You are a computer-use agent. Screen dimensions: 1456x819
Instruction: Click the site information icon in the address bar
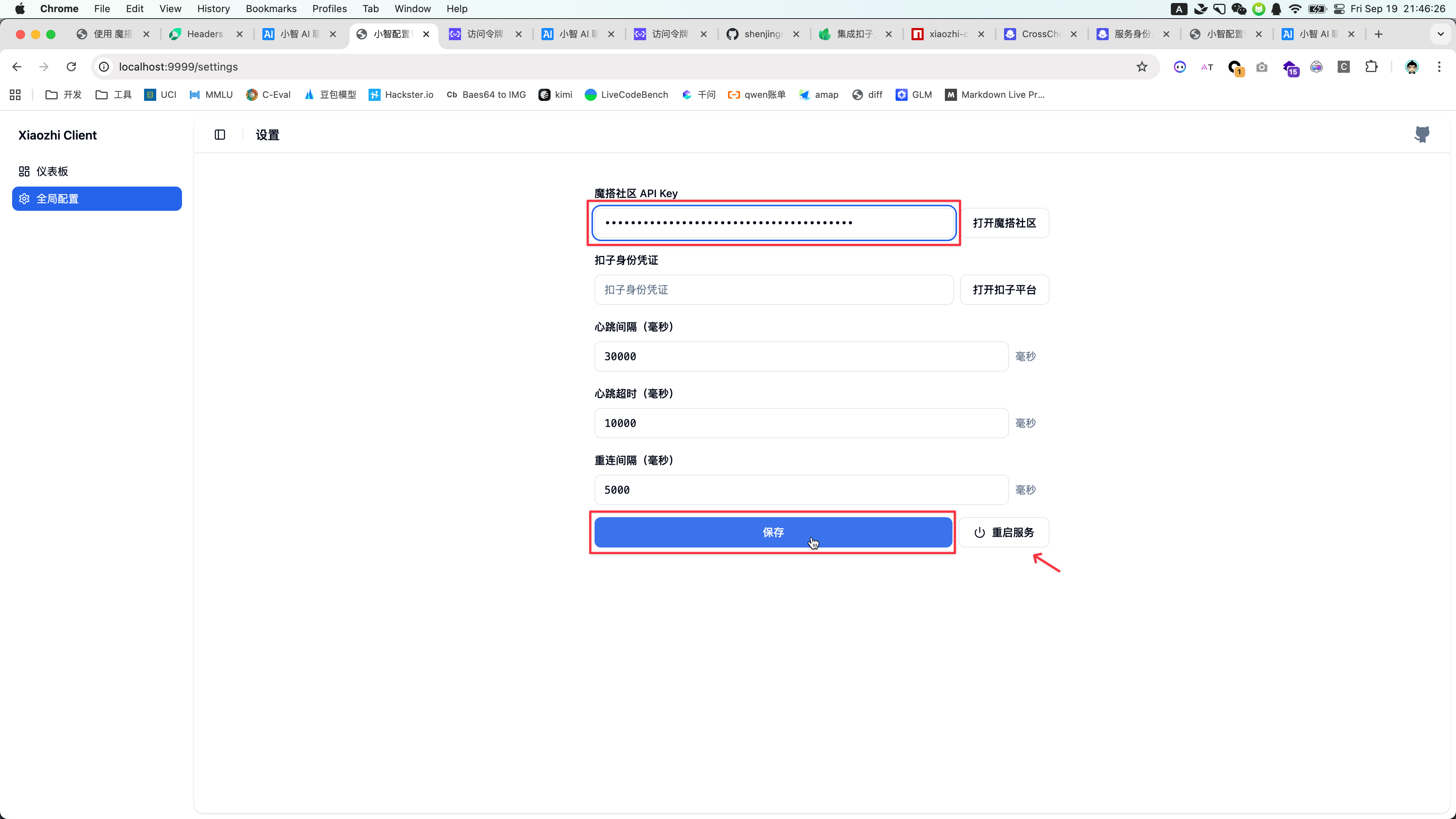point(104,67)
